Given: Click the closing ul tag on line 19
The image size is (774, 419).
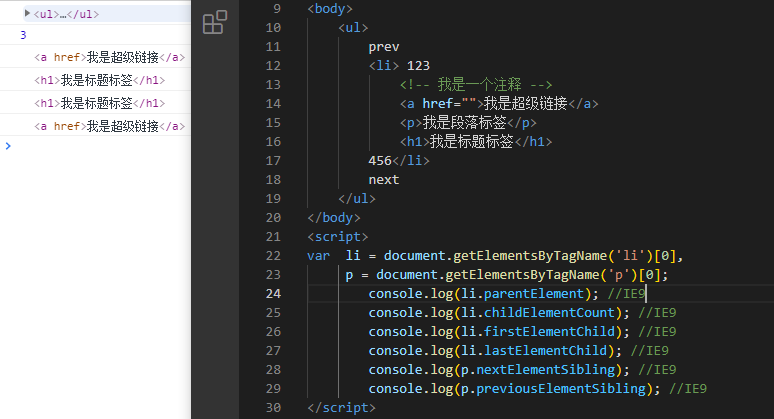Looking at the screenshot, I should pos(357,199).
